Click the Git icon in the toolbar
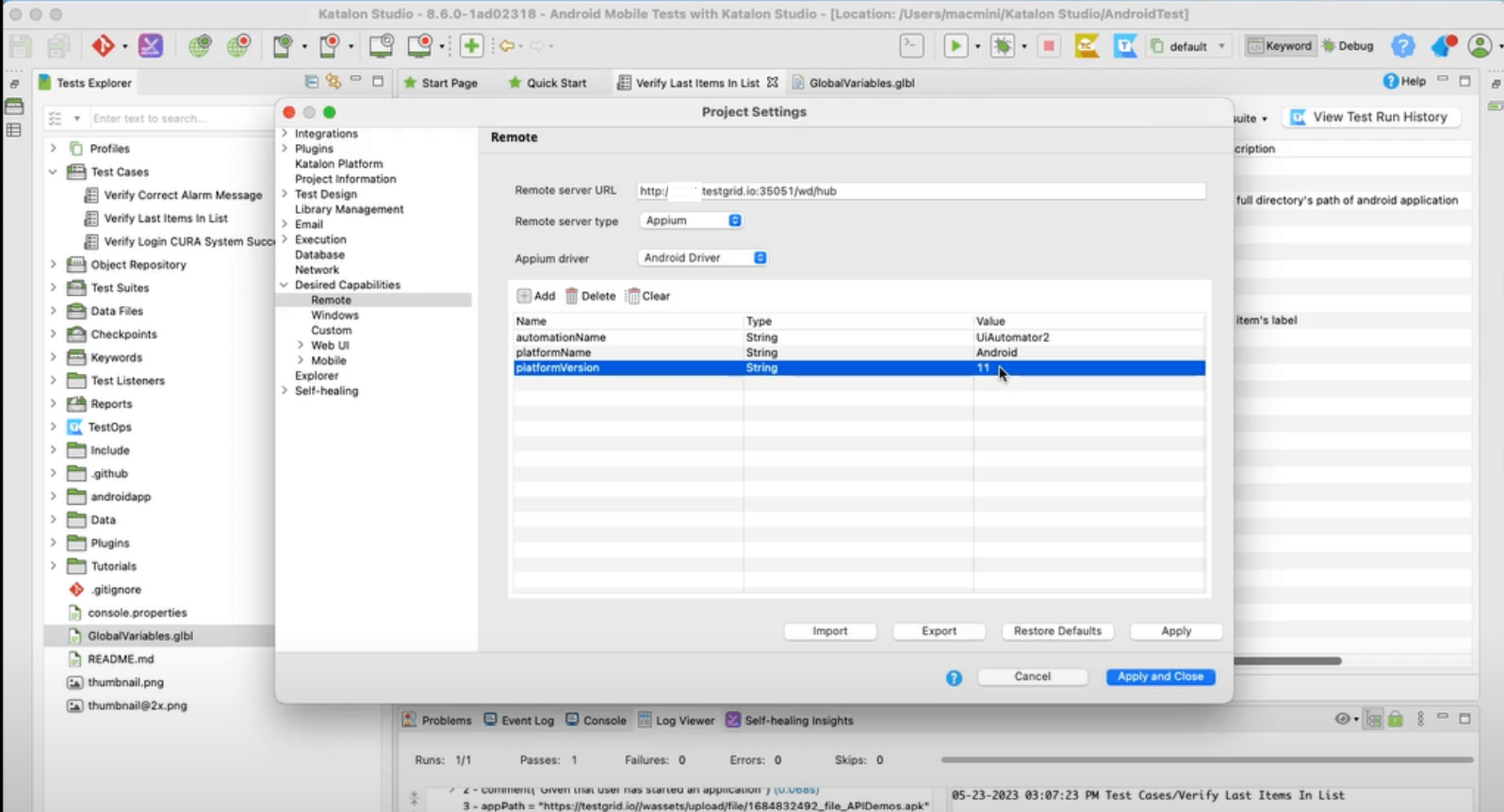The image size is (1504, 812). tap(103, 45)
